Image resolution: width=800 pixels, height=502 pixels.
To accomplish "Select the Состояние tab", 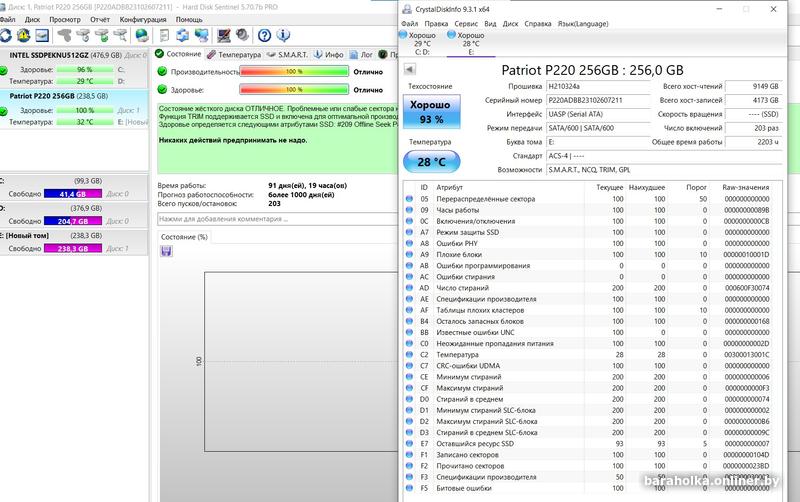I will [x=178, y=54].
